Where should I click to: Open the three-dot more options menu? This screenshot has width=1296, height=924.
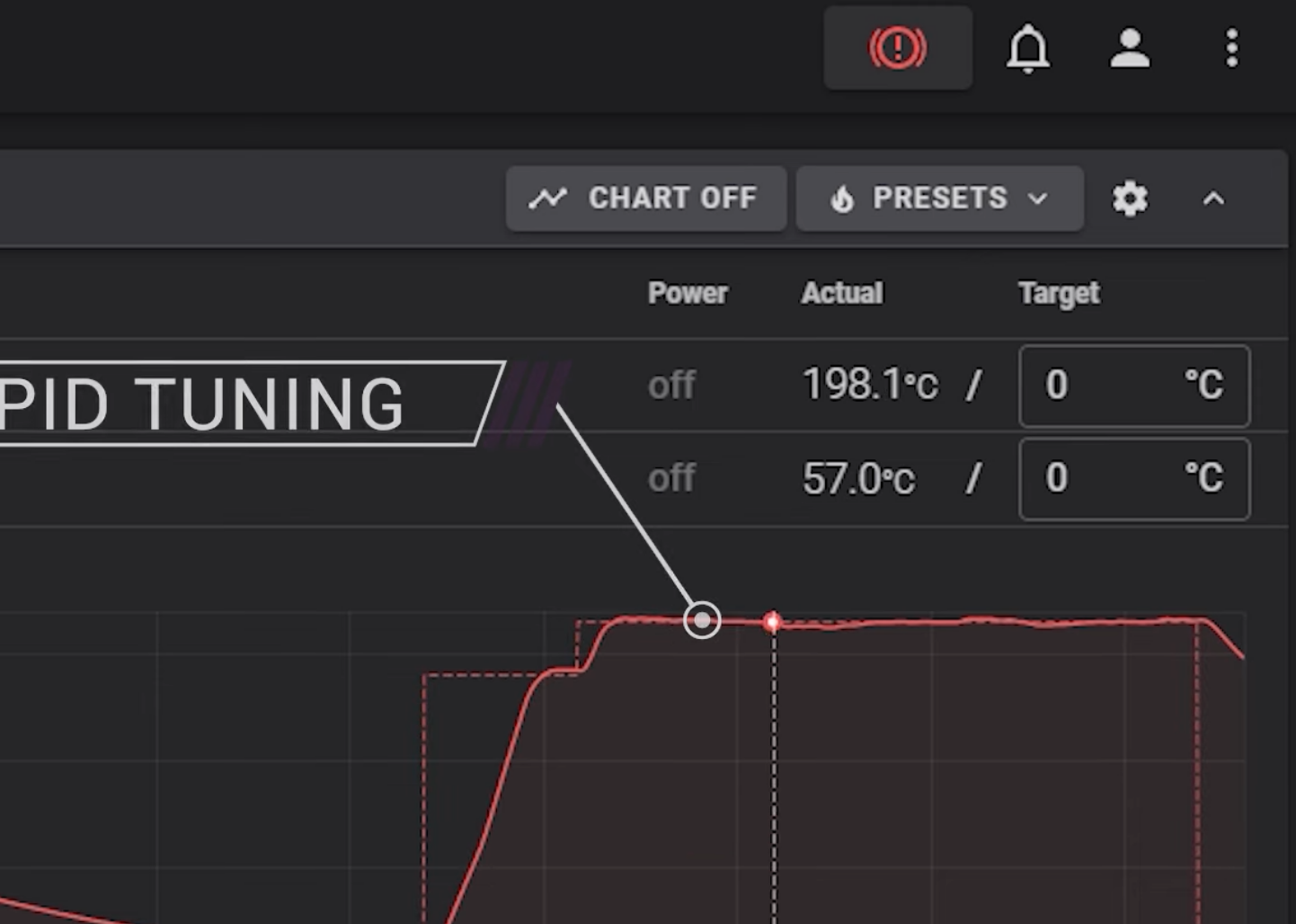click(1231, 49)
